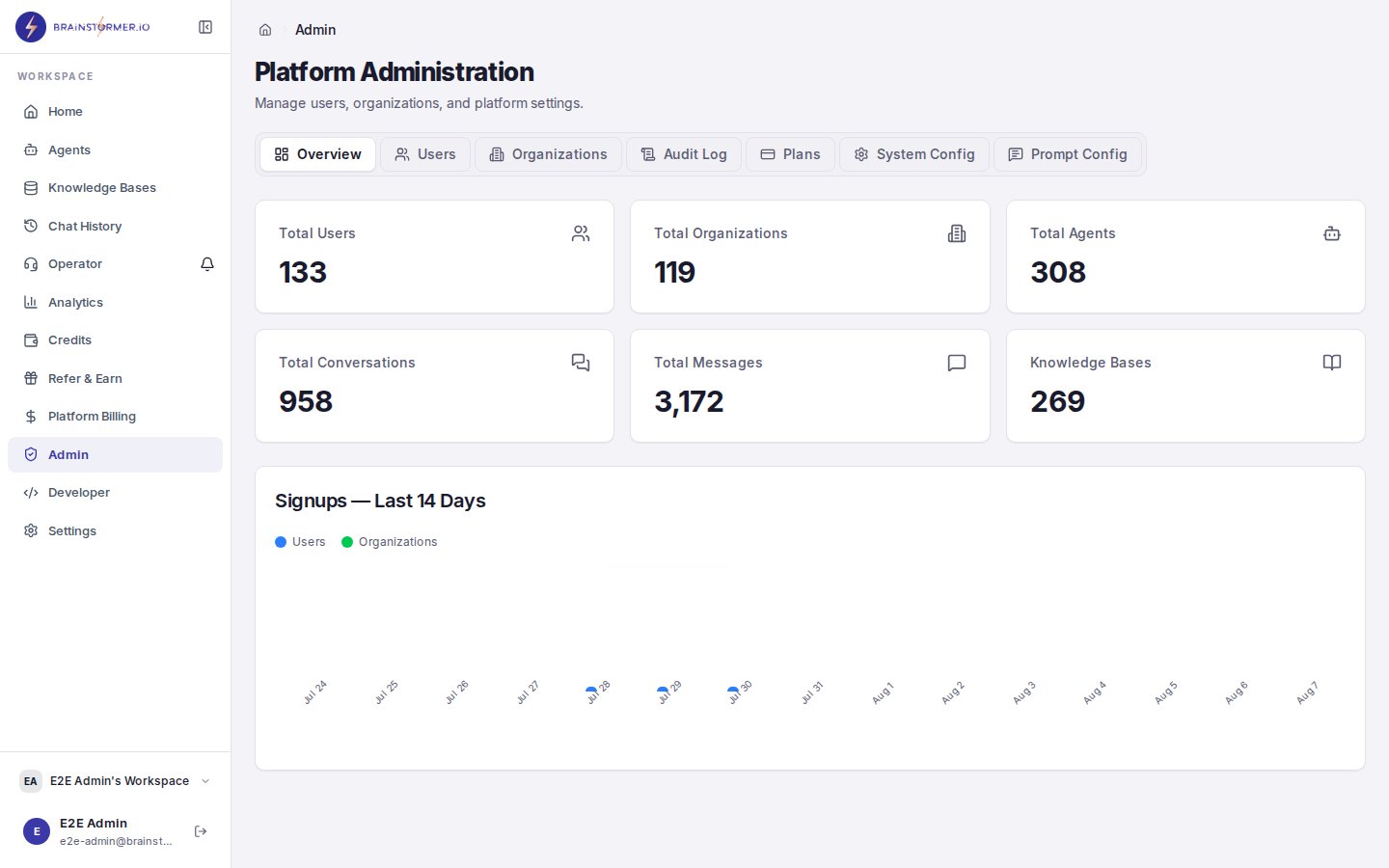
Task: Open the Prompt Config tab
Action: (x=1068, y=154)
